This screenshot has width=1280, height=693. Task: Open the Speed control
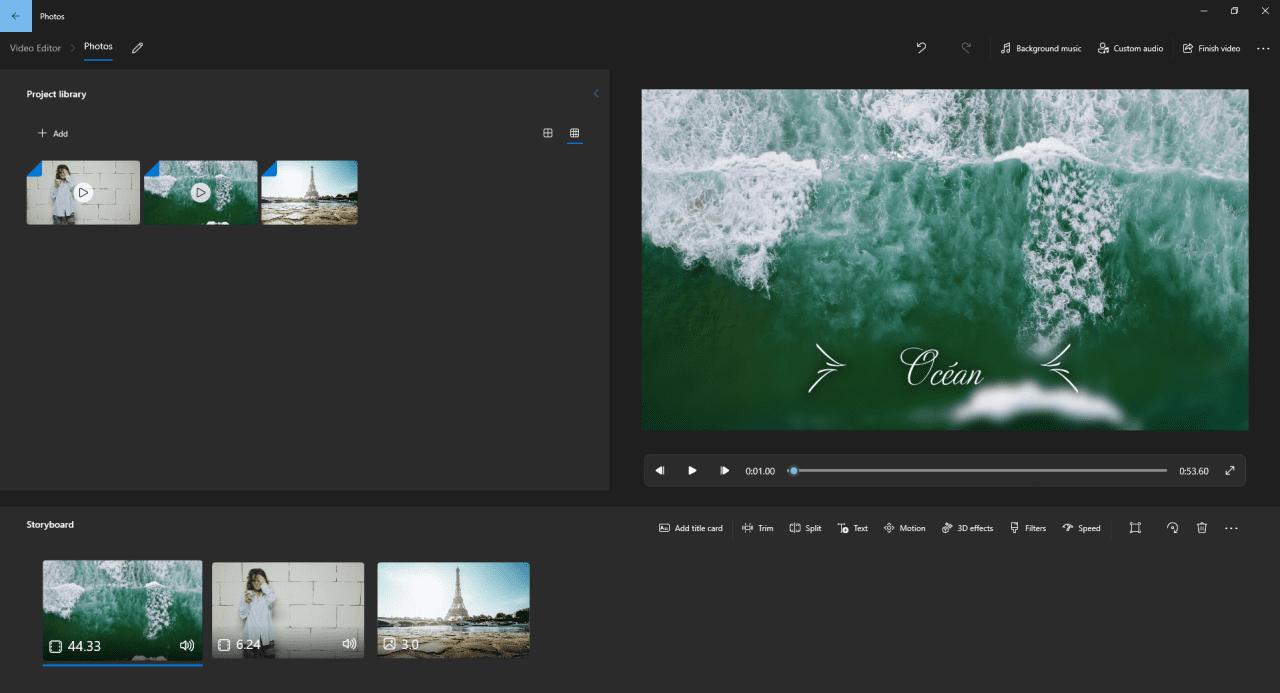[x=1081, y=528]
